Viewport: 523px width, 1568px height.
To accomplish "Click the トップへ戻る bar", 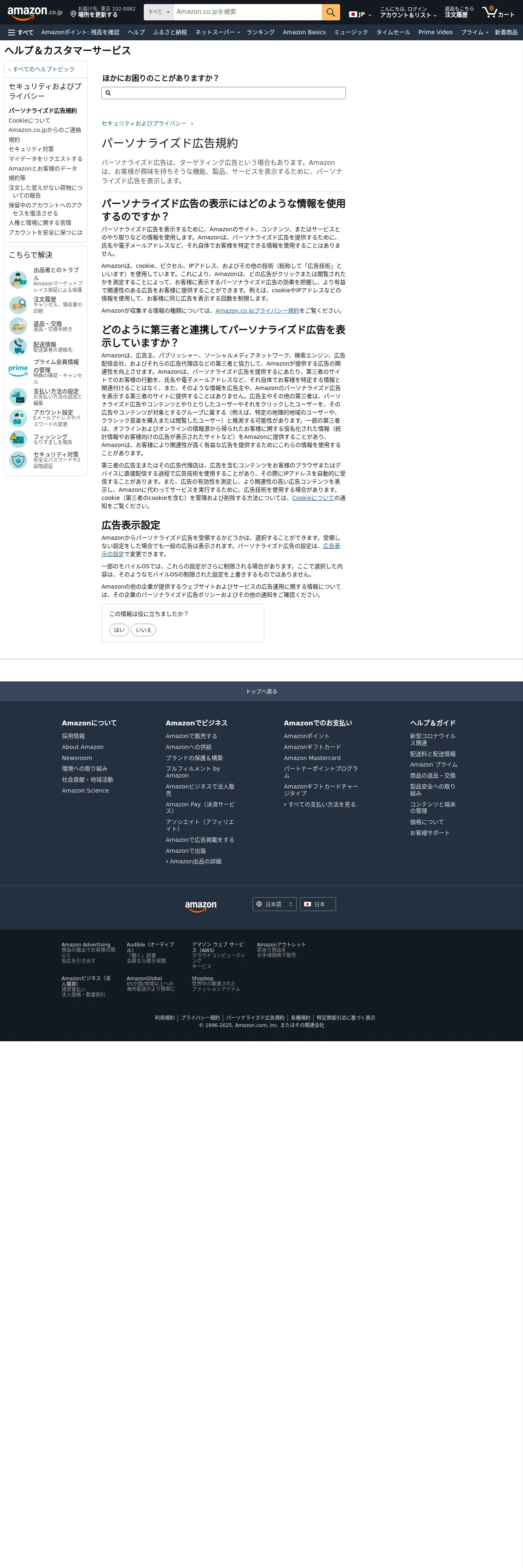I will click(x=261, y=692).
